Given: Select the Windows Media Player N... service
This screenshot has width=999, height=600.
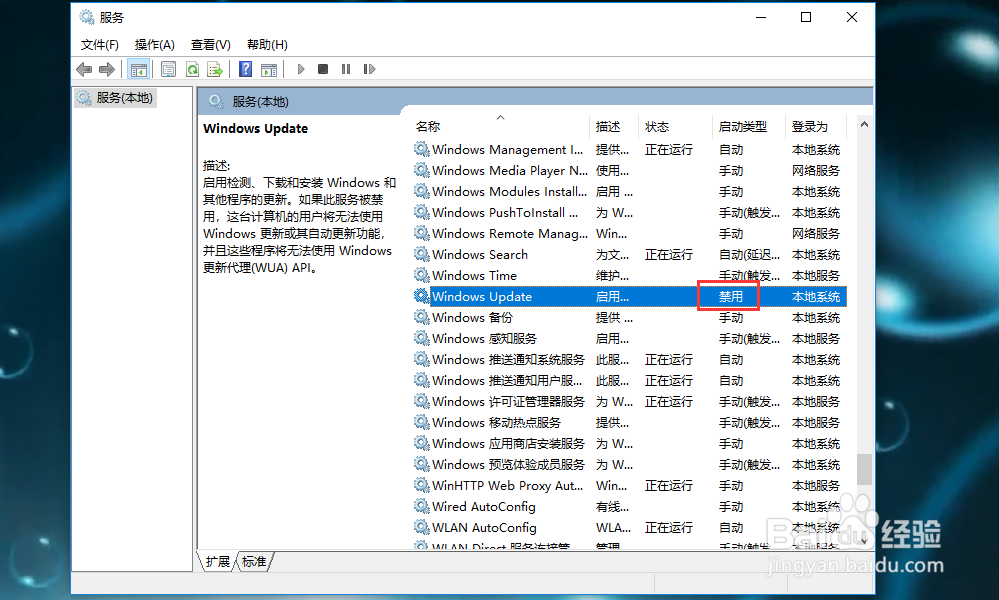Looking at the screenshot, I should (x=629, y=171).
